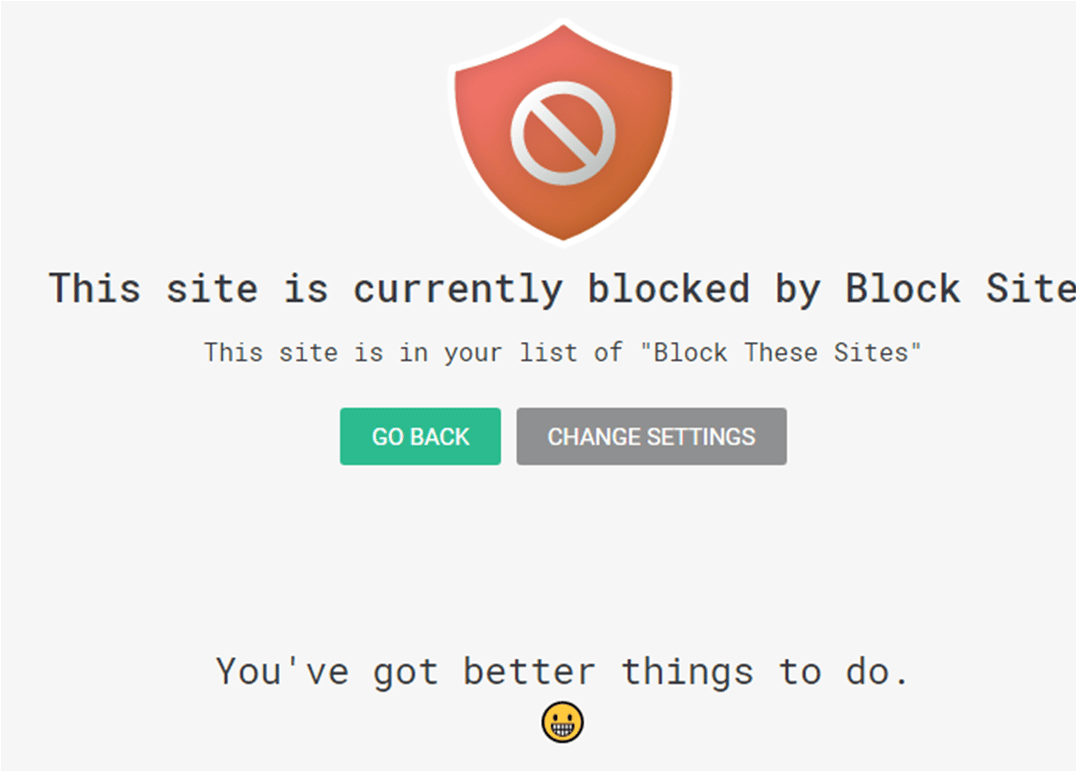Screen dimensions: 1077x772
Task: Click the word "currently" in the heading
Action: point(458,290)
